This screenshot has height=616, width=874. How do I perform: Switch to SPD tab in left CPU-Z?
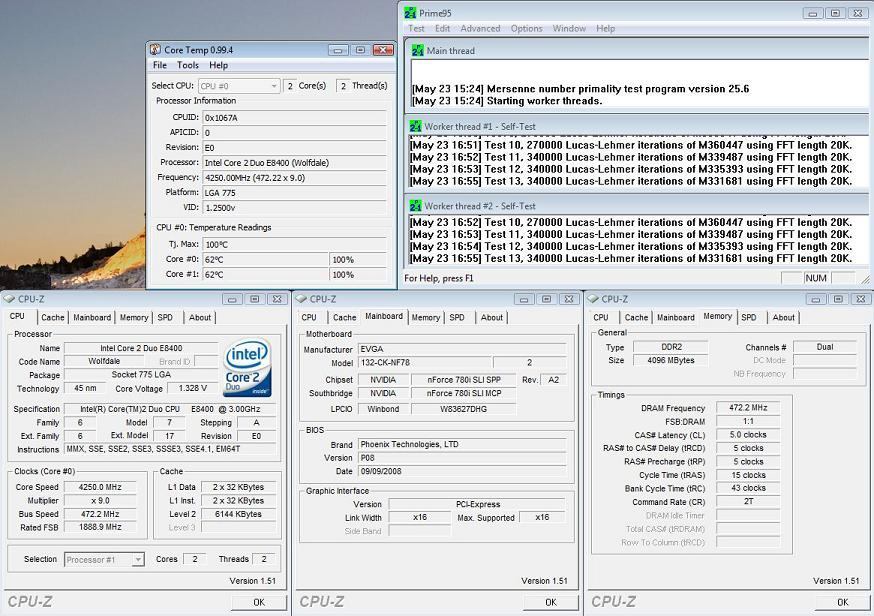[165, 317]
